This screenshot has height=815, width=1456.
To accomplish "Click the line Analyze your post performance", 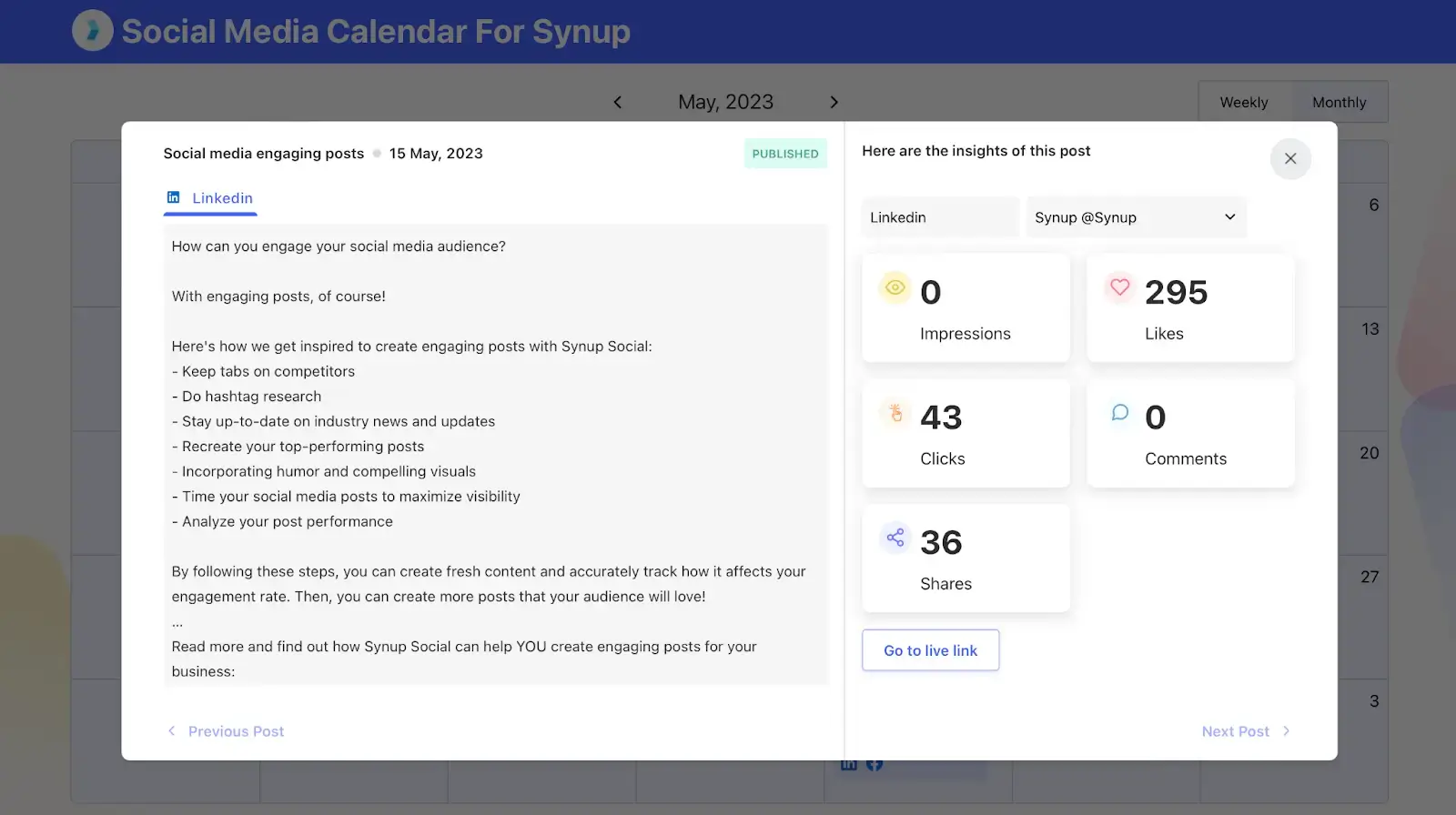I will (x=282, y=521).
